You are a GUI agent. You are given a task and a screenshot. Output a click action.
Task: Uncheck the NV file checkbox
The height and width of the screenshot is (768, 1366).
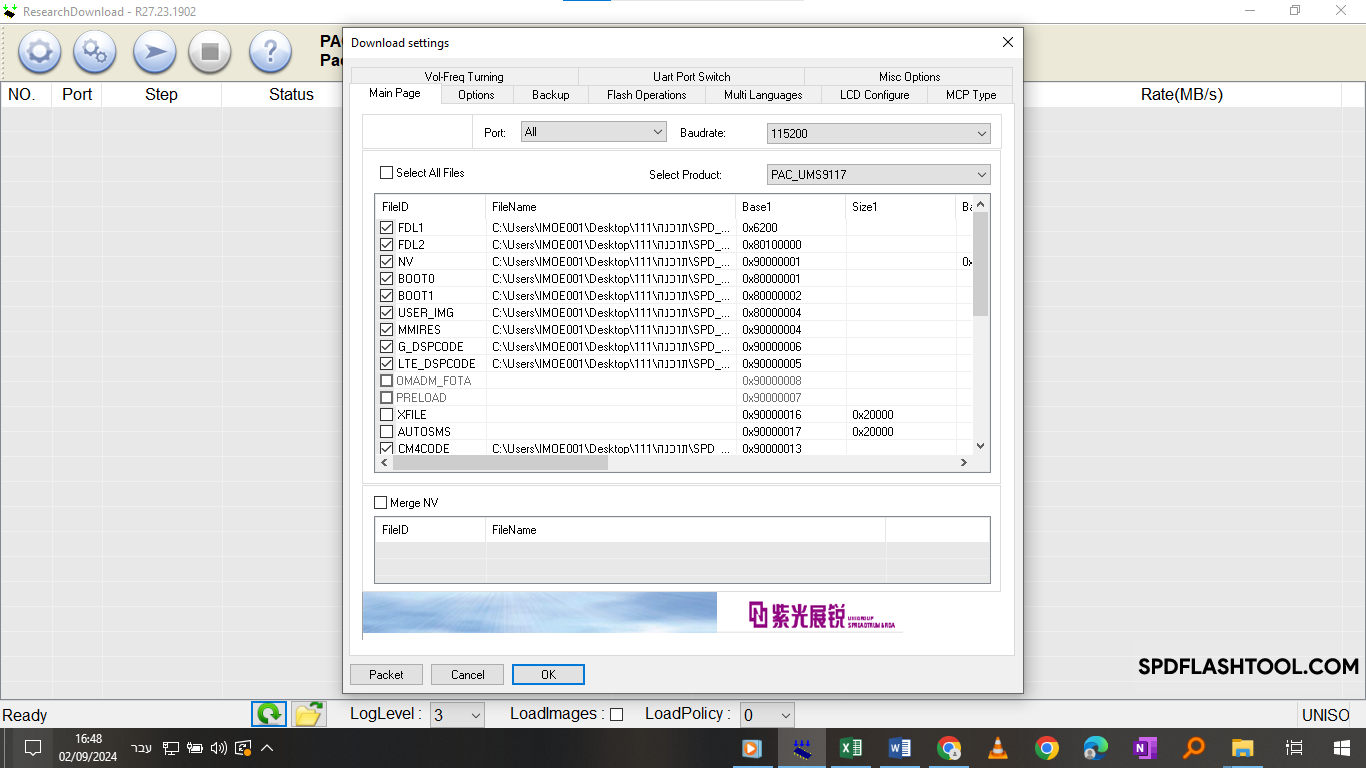click(x=386, y=262)
